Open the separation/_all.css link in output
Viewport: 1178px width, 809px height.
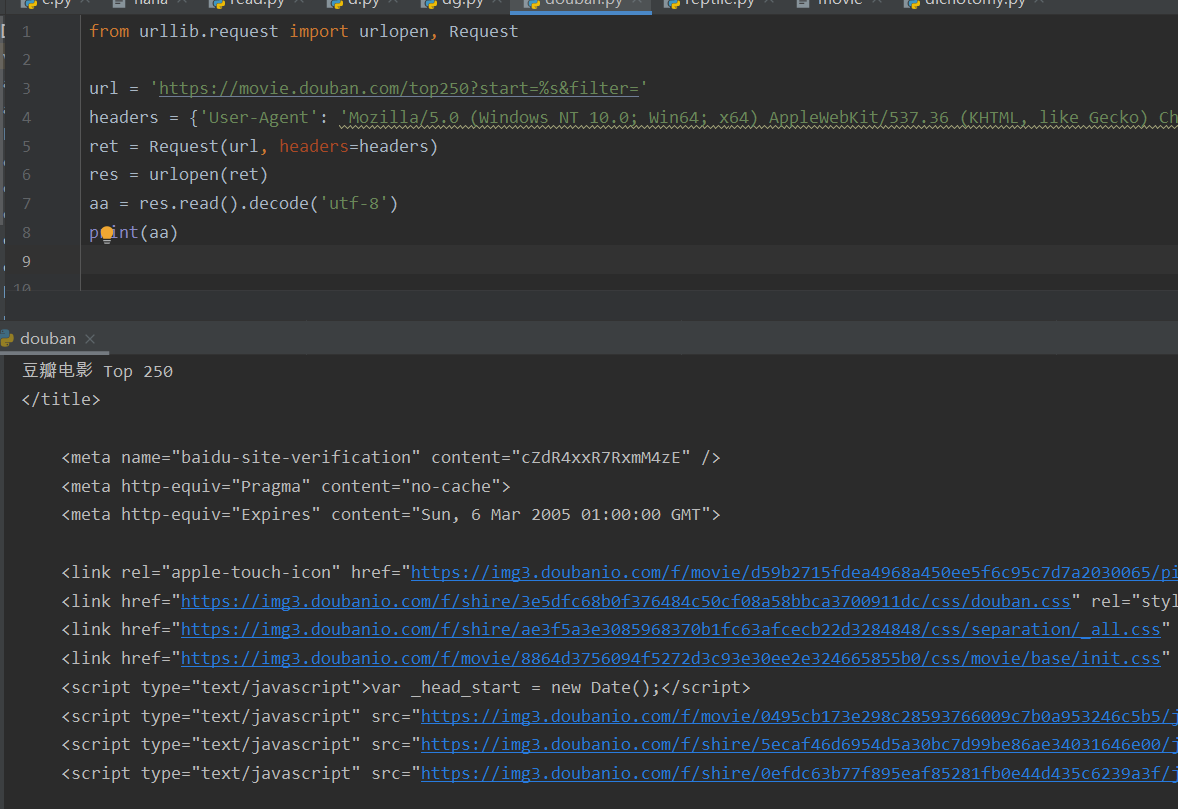670,629
